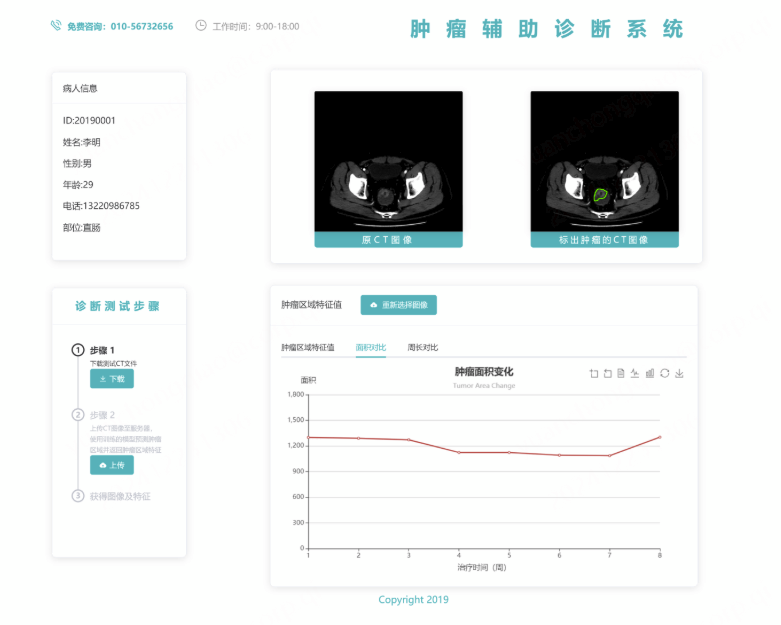Image resolution: width=781 pixels, height=625 pixels.
Task: Click the text 部位:直肠
Action: point(82,228)
